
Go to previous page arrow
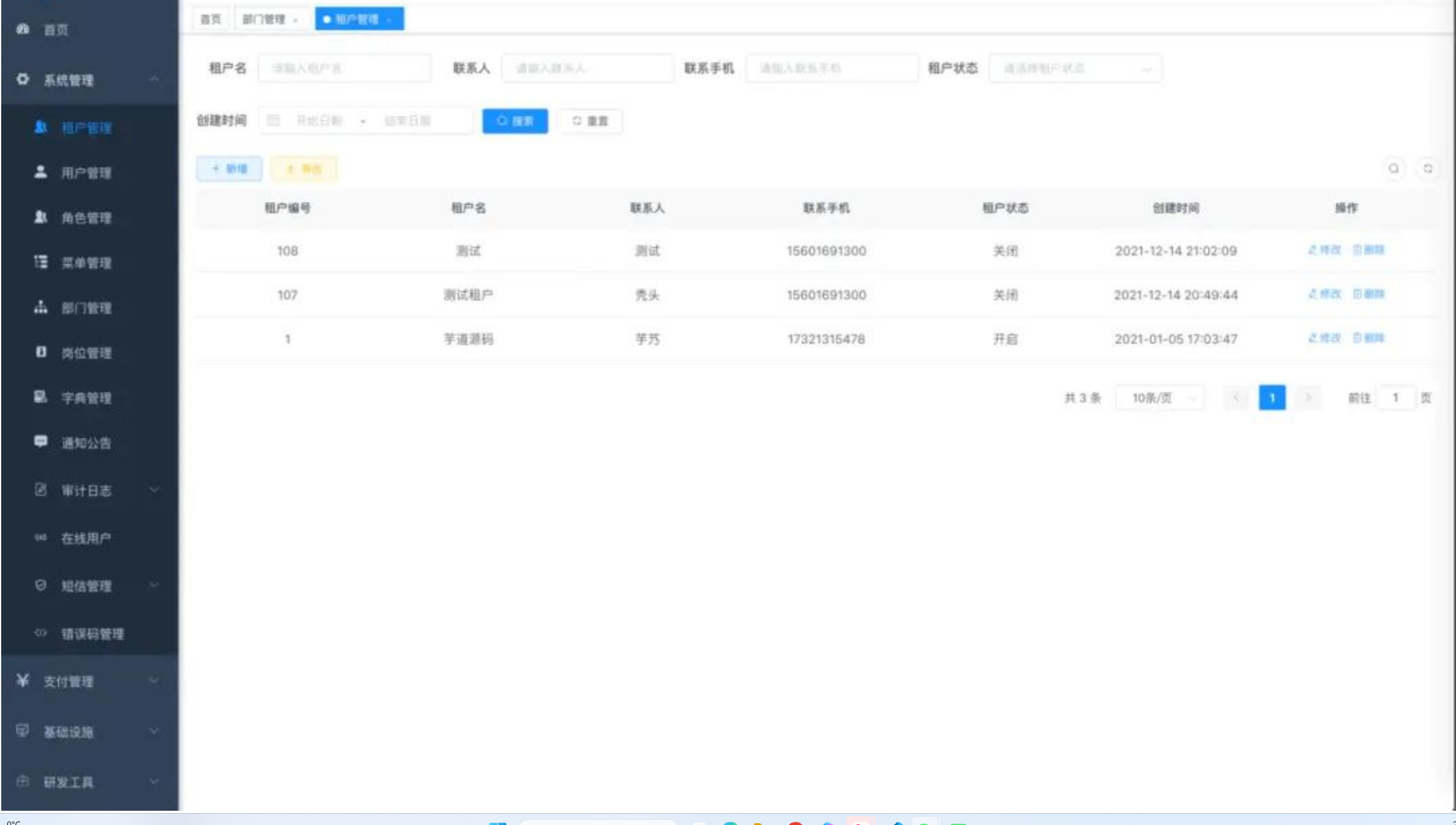click(1236, 398)
